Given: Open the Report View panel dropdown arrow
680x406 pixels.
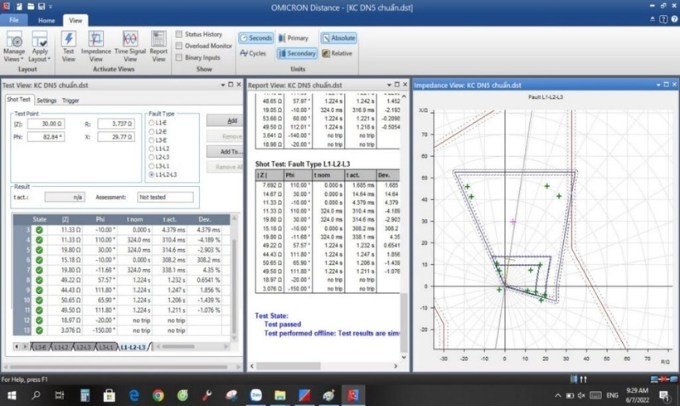Looking at the screenshot, I should tap(389, 85).
